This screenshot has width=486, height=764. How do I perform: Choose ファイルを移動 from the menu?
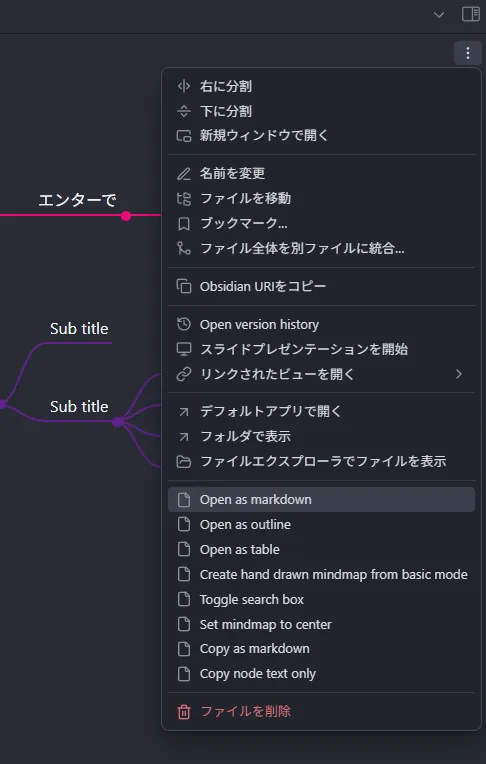(321, 198)
